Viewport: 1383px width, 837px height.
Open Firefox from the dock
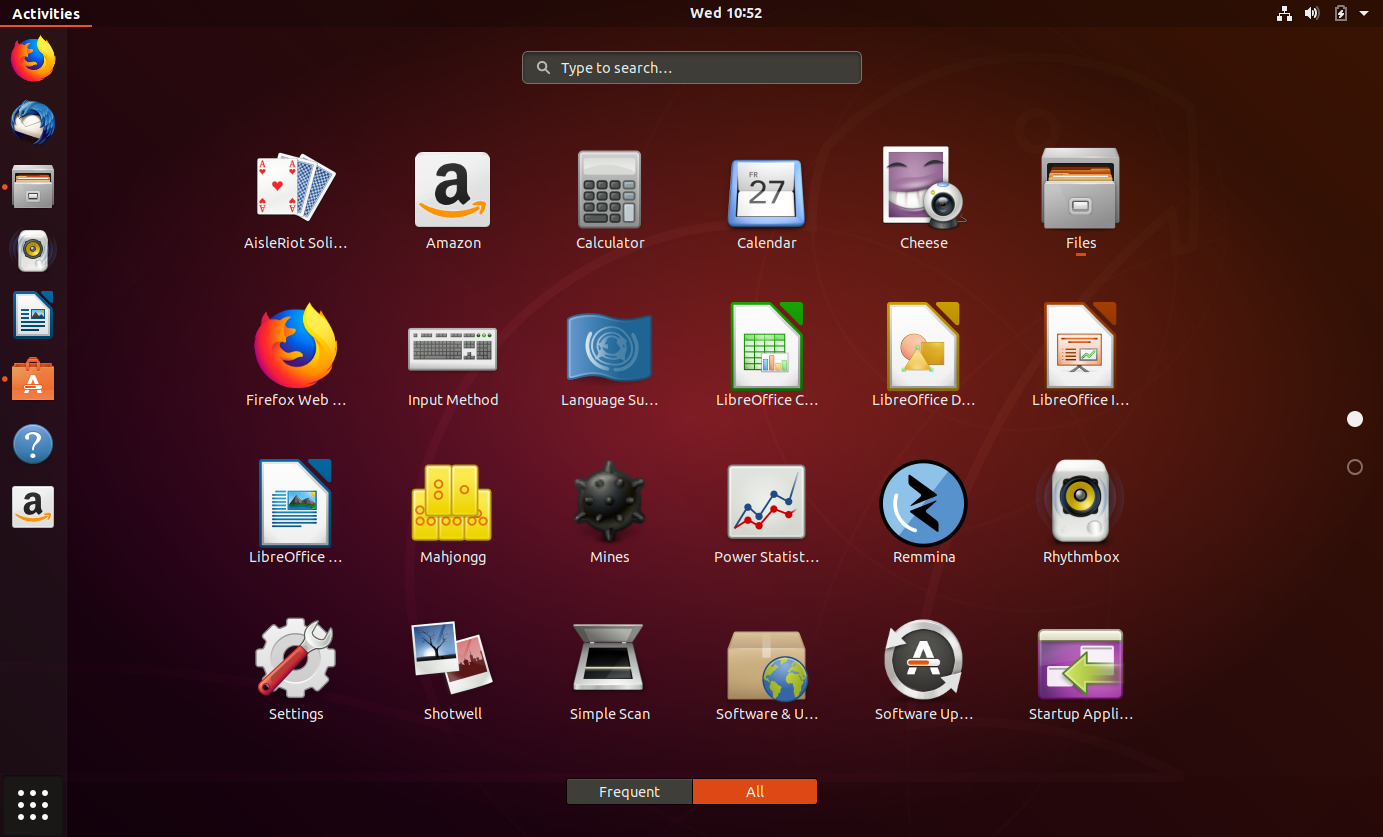click(33, 59)
